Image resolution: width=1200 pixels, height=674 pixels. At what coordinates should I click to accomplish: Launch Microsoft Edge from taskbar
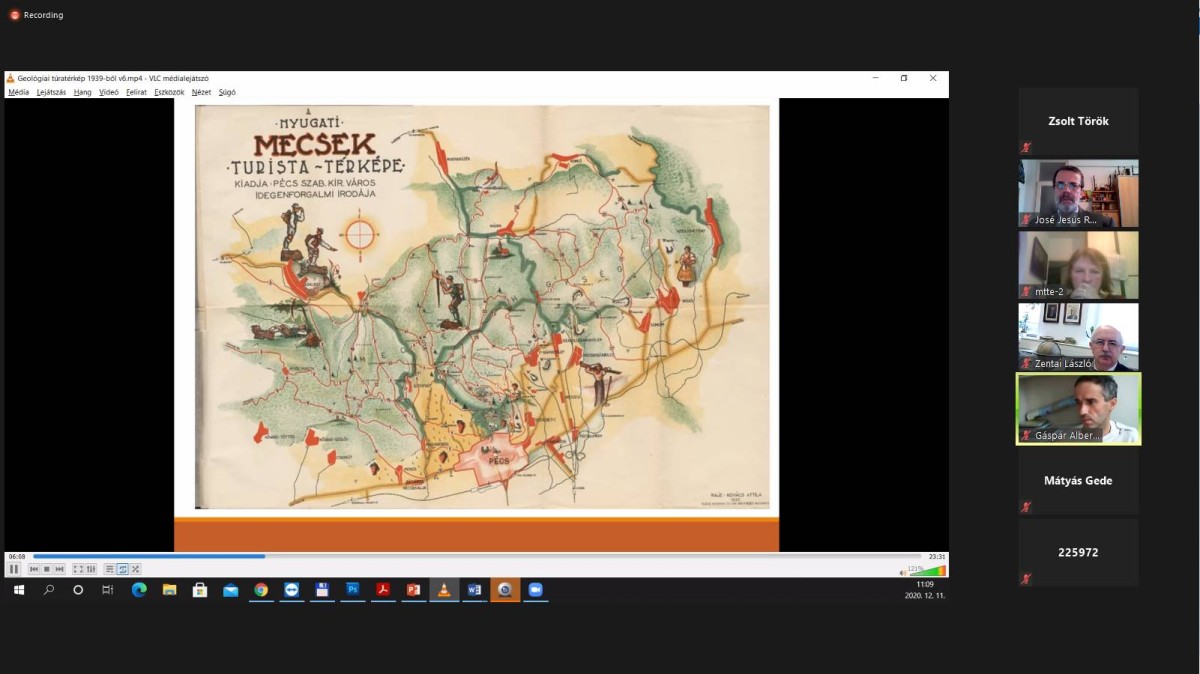click(139, 590)
